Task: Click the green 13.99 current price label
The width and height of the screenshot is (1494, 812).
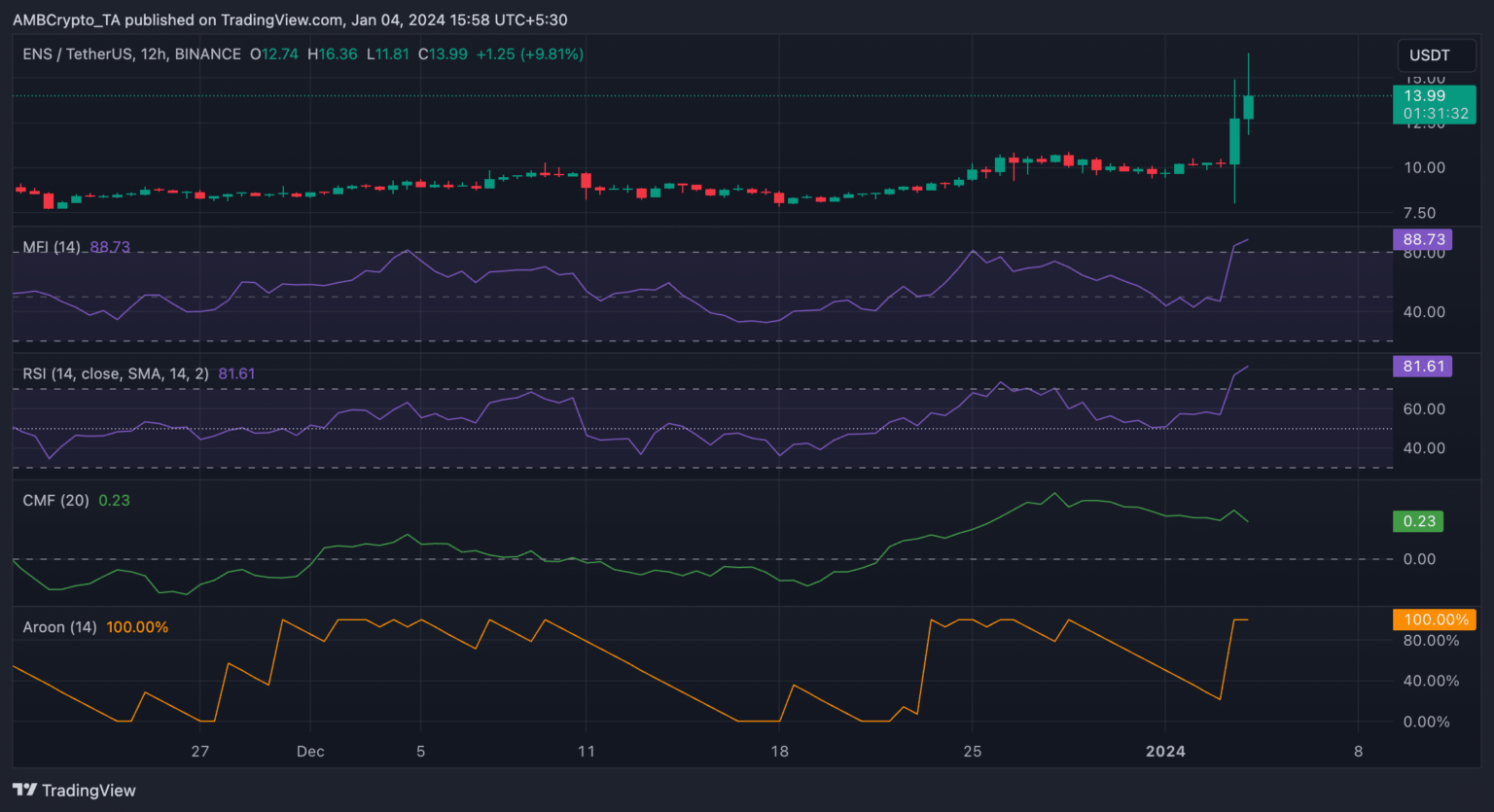Action: click(x=1434, y=104)
